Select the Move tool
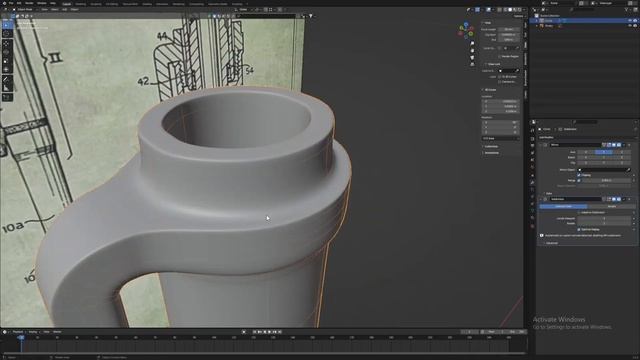 [x=7, y=43]
